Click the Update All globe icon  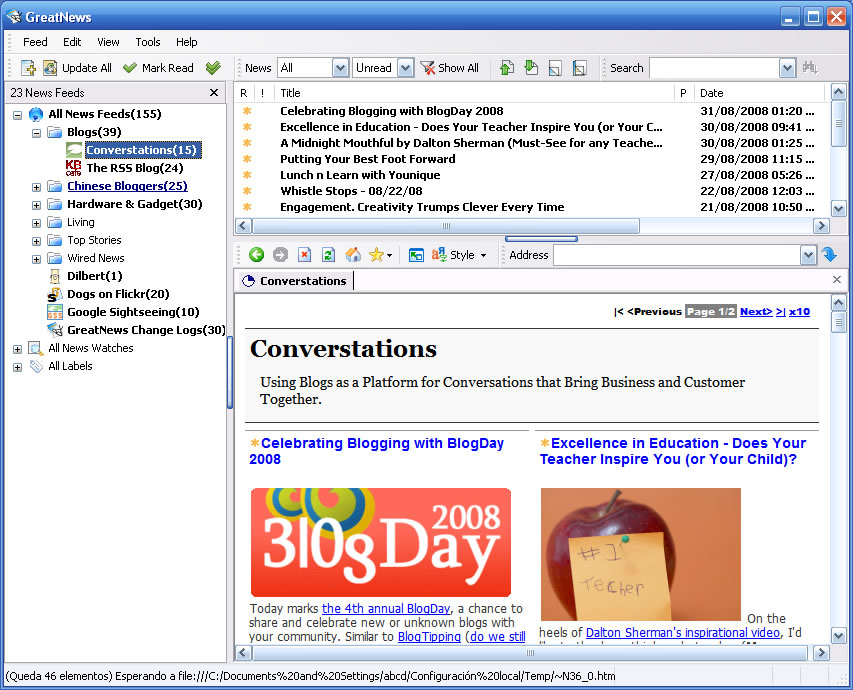click(x=50, y=68)
